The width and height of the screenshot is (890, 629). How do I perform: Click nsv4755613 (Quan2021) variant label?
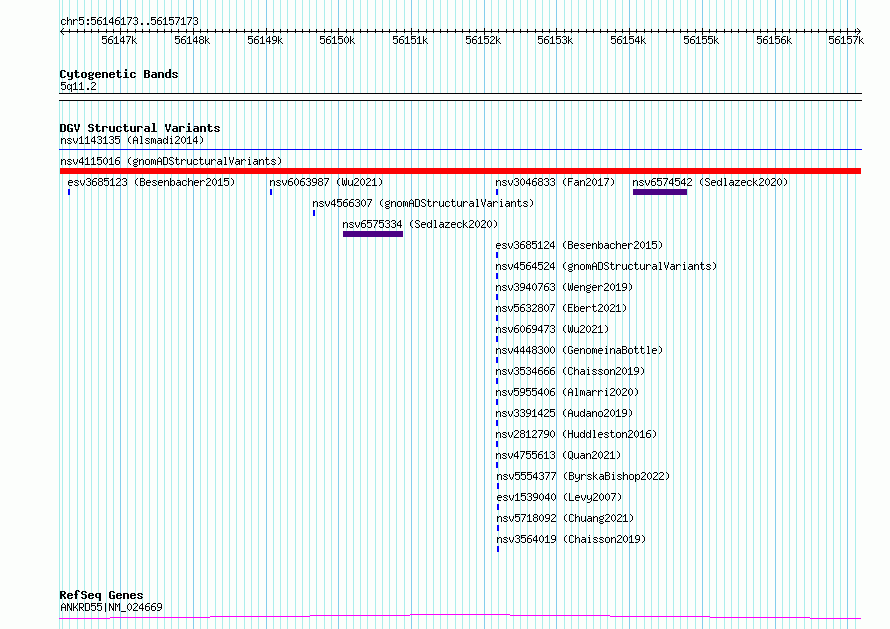(x=558, y=455)
